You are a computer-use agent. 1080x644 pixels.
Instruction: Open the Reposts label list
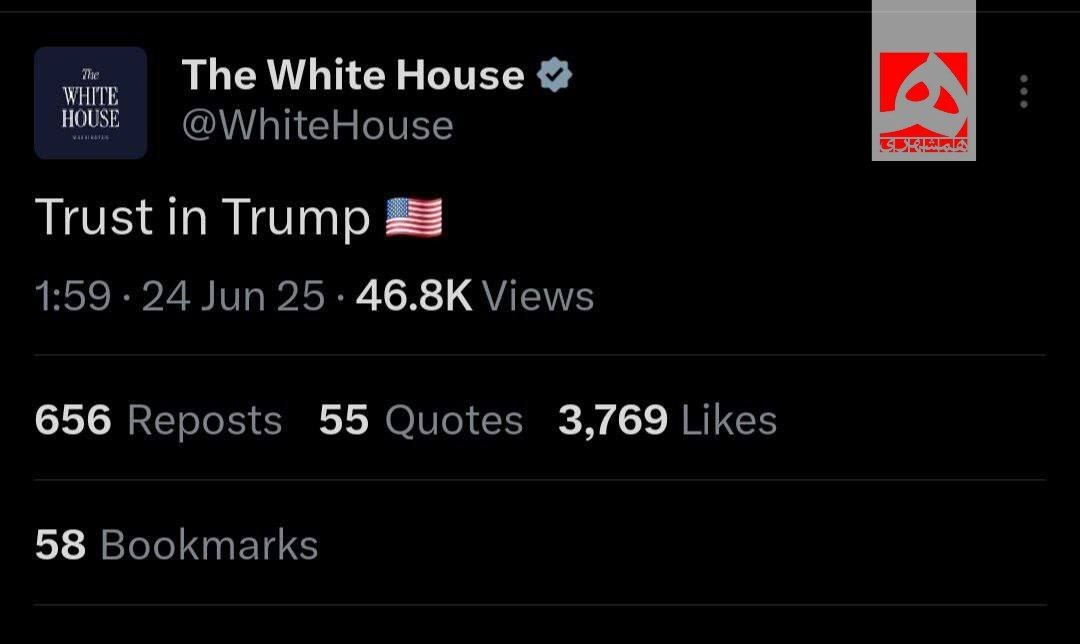[x=205, y=421]
